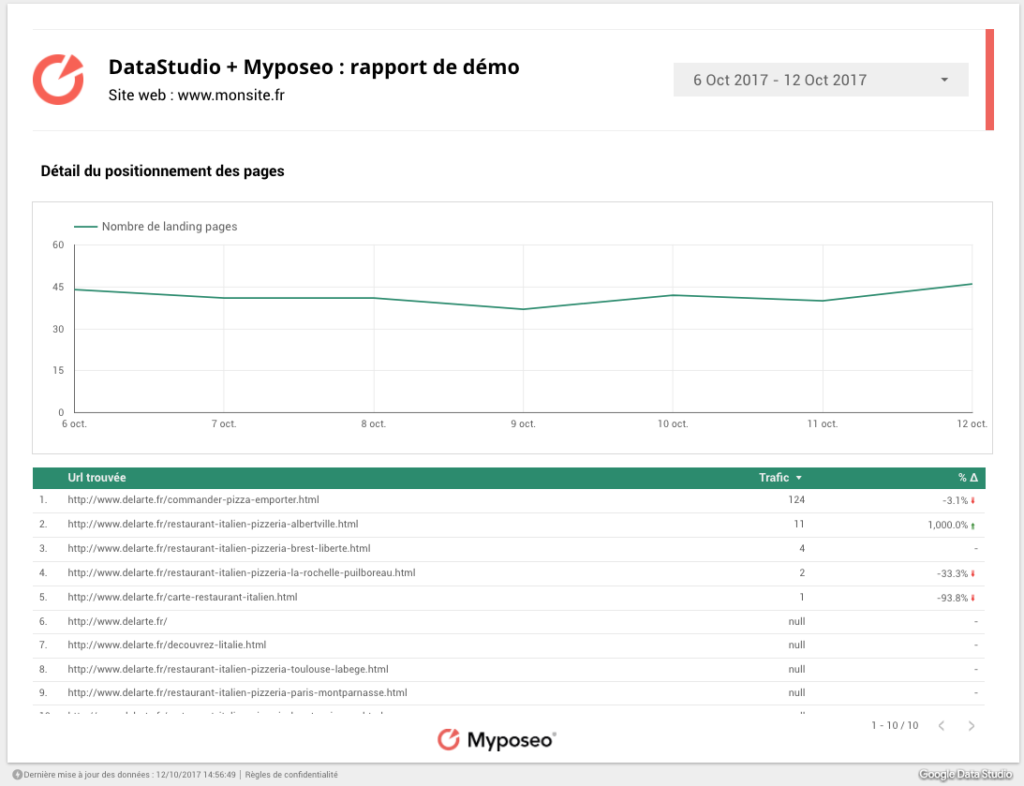Go to next page using right pagination arrow
The height and width of the screenshot is (786, 1024).
coord(972,726)
